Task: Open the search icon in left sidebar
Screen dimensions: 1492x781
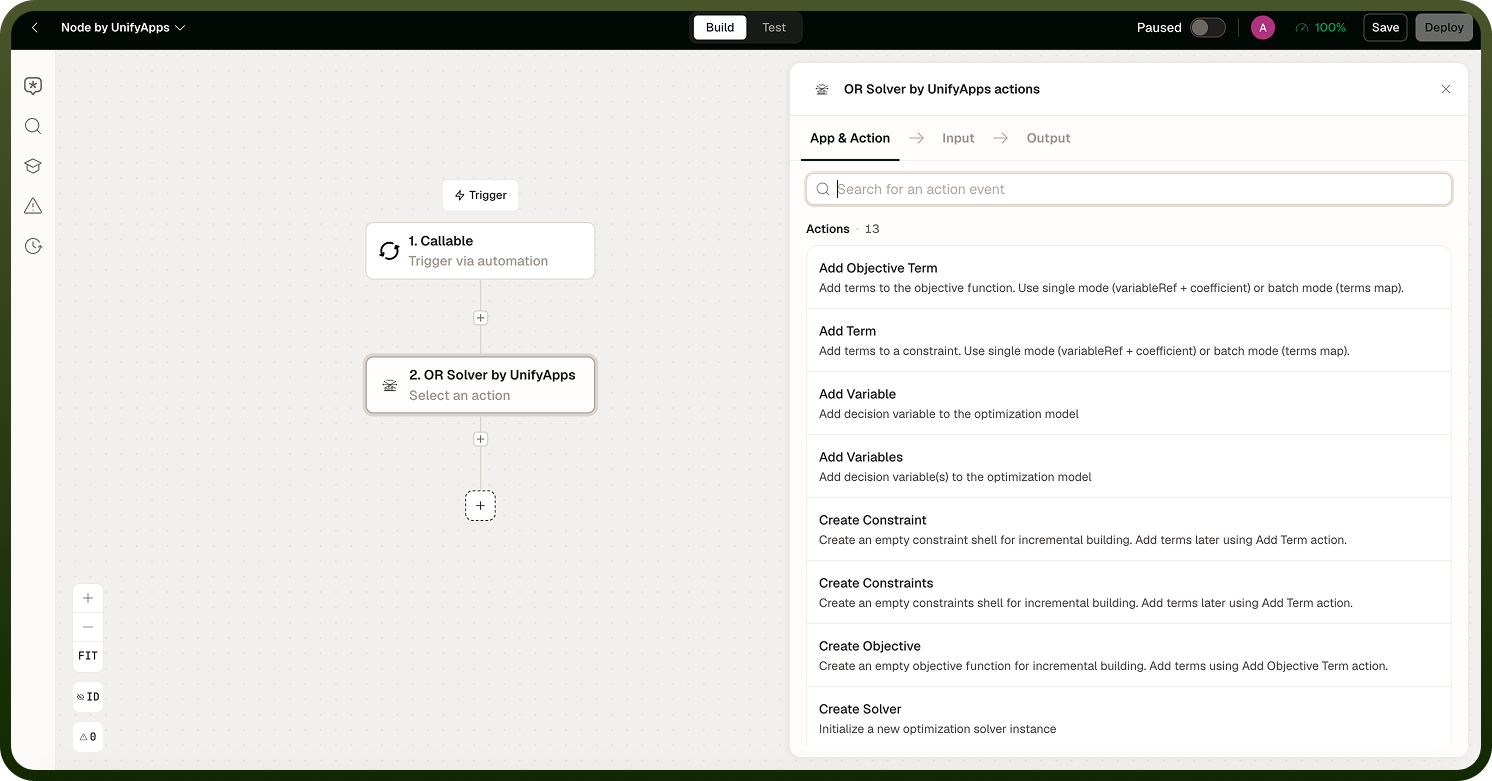Action: [33, 126]
